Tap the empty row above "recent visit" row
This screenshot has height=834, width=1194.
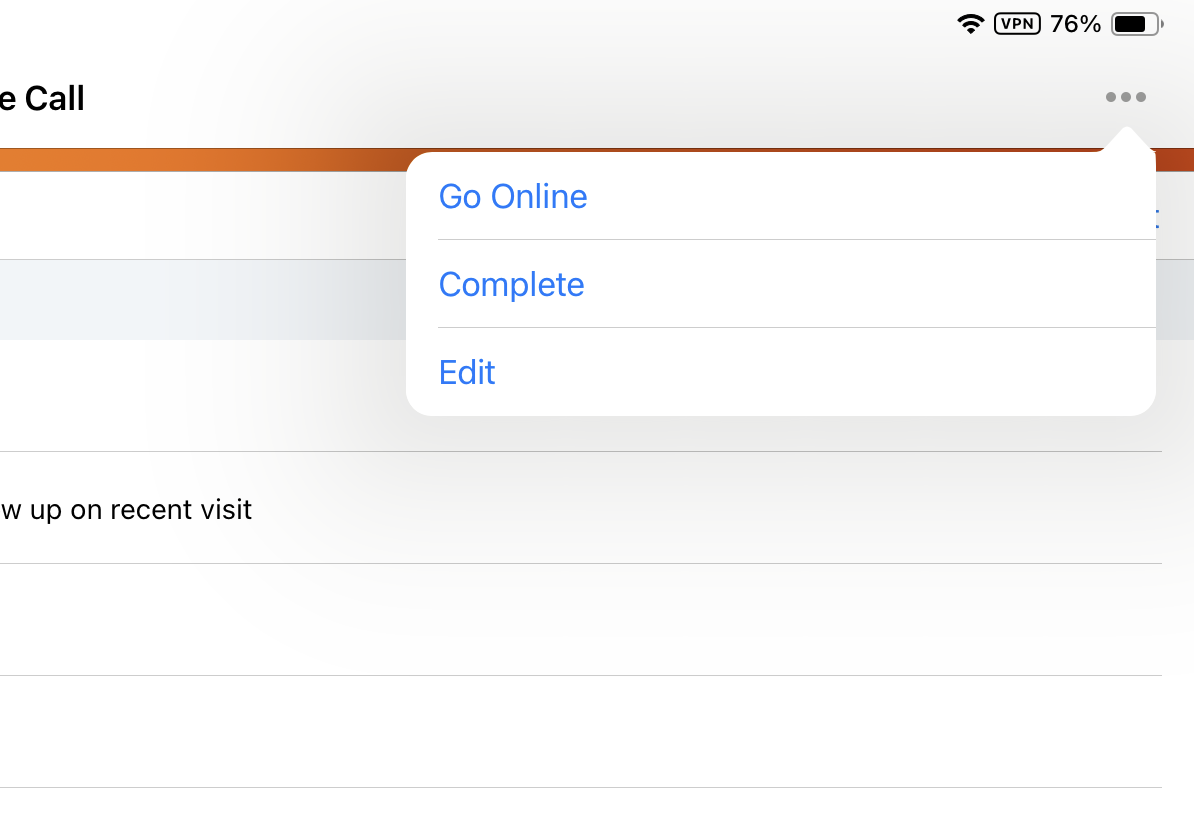200,396
